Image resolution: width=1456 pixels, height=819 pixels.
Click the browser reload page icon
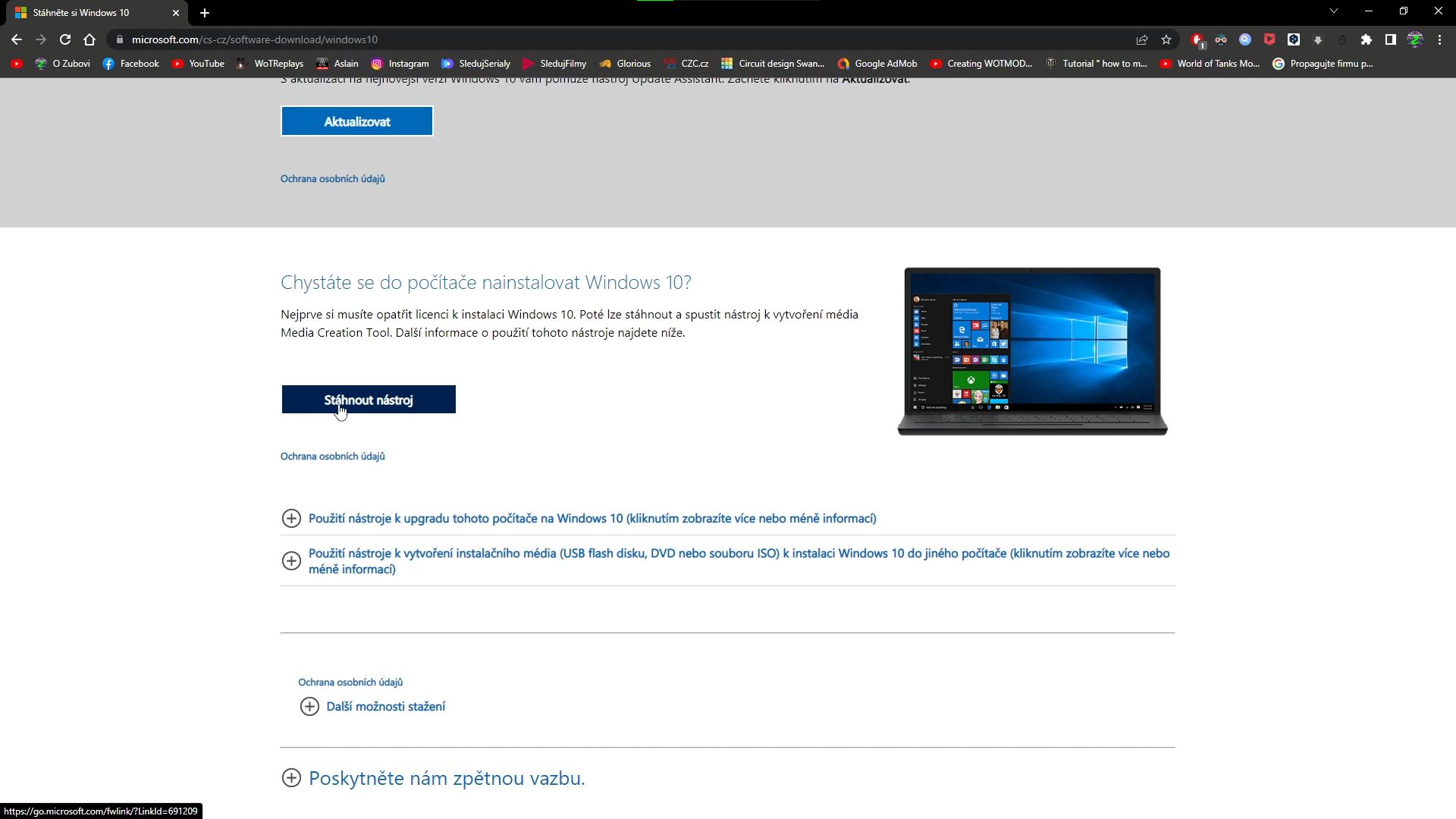pyautogui.click(x=65, y=39)
